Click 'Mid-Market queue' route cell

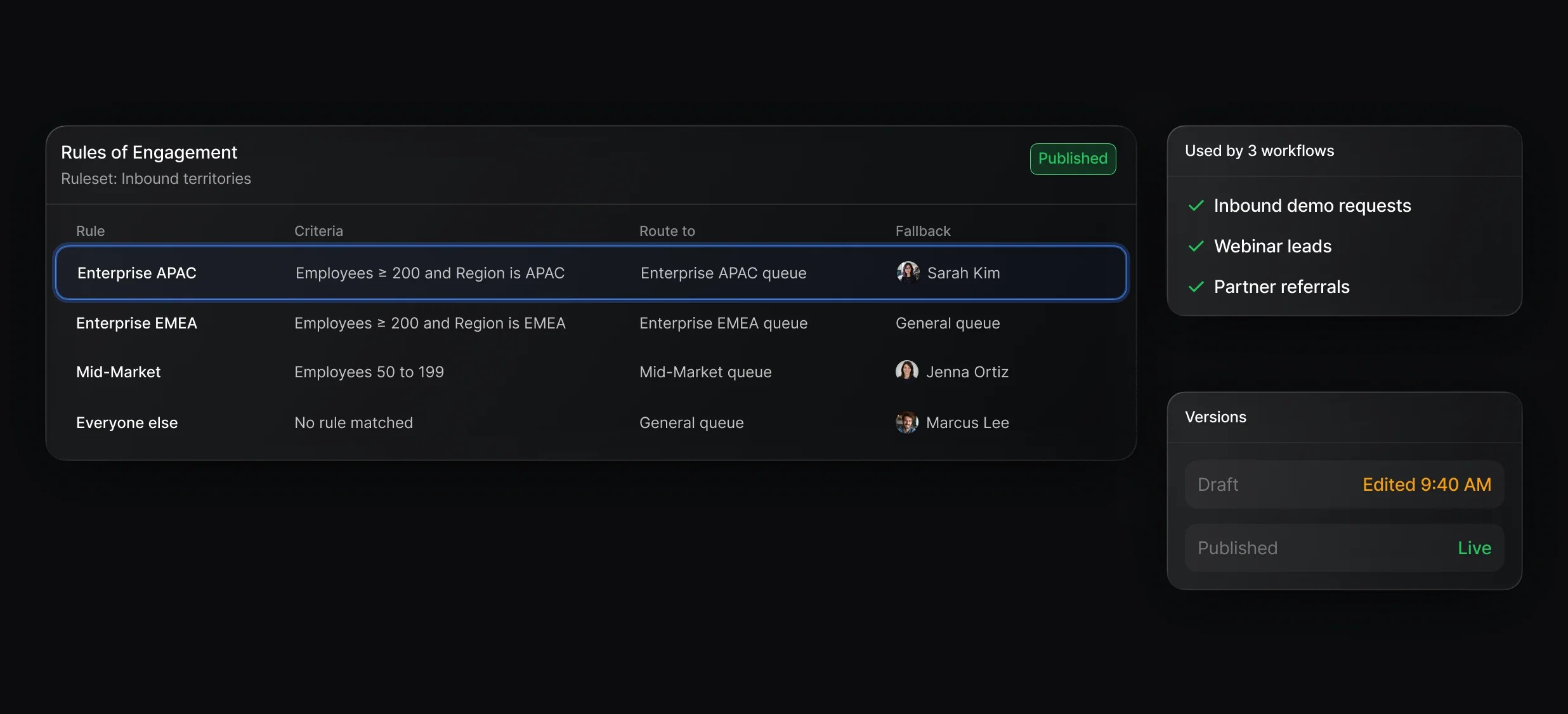pyautogui.click(x=705, y=372)
